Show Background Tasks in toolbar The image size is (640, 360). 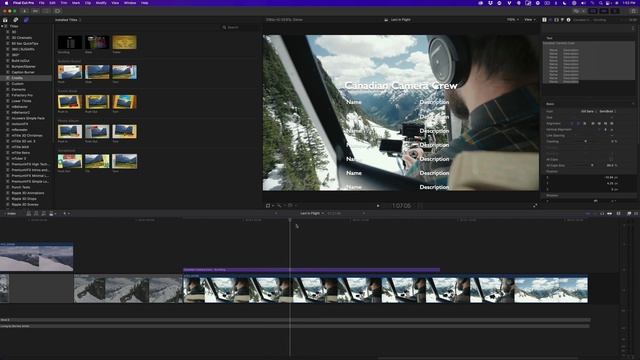pyautogui.click(x=57, y=11)
